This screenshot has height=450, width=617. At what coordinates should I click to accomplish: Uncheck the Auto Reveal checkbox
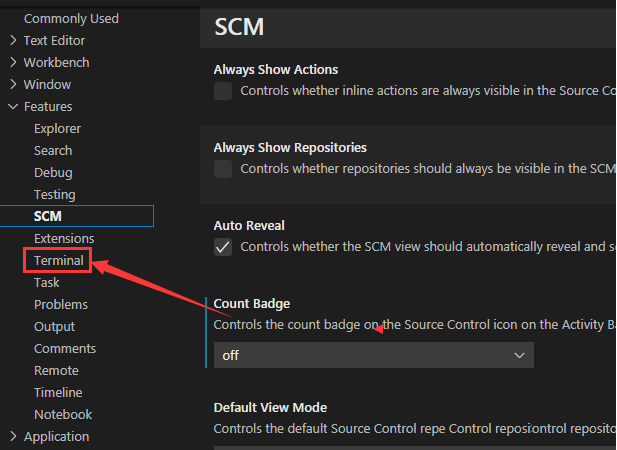(223, 247)
